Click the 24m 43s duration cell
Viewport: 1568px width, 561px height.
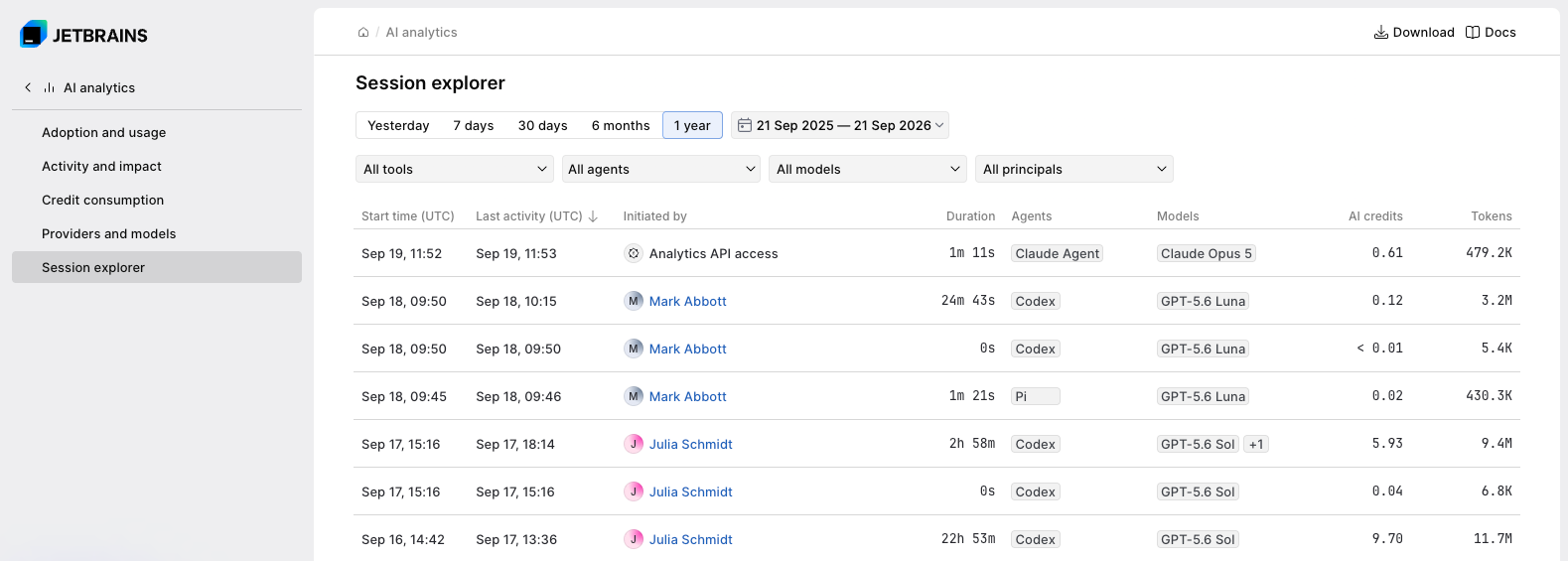pos(968,301)
